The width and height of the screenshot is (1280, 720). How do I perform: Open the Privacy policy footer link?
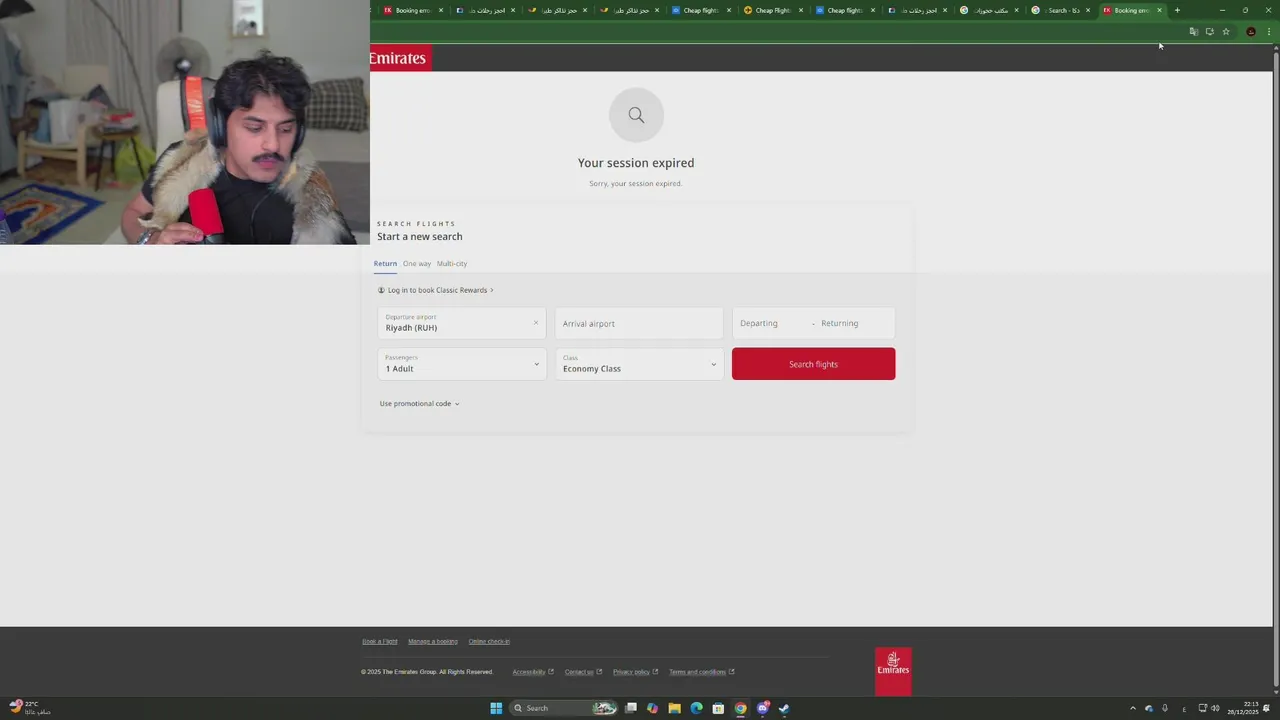[x=636, y=672]
